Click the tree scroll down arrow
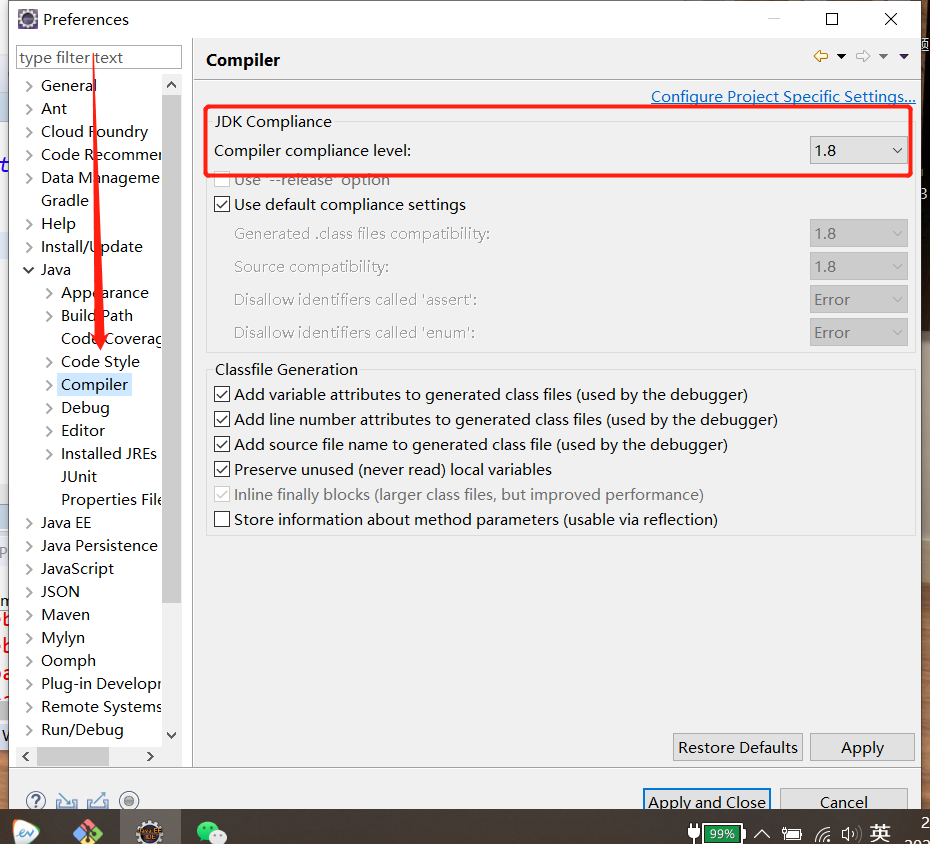This screenshot has height=844, width=930. point(171,735)
